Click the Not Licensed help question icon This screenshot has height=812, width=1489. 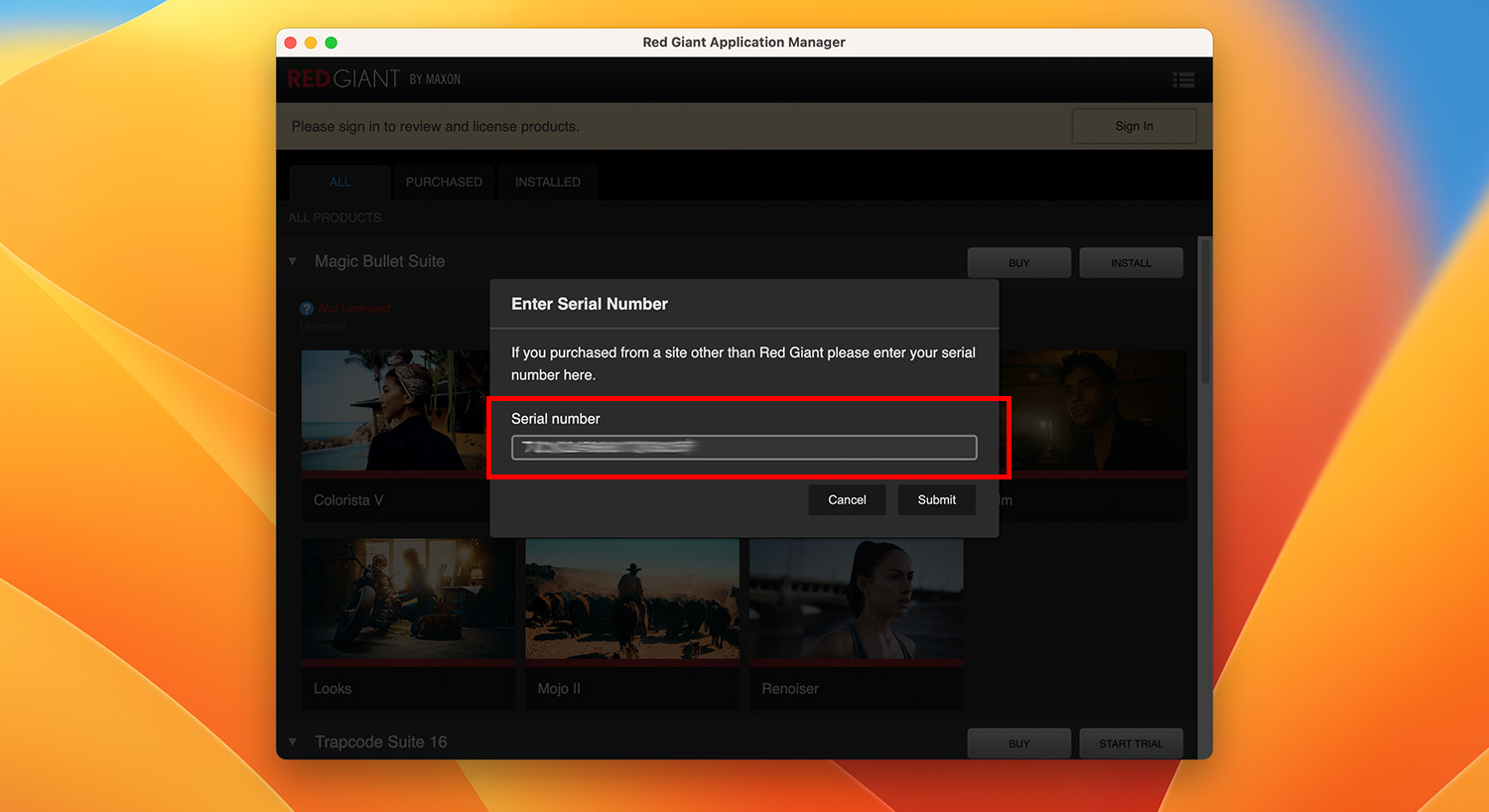coord(307,309)
